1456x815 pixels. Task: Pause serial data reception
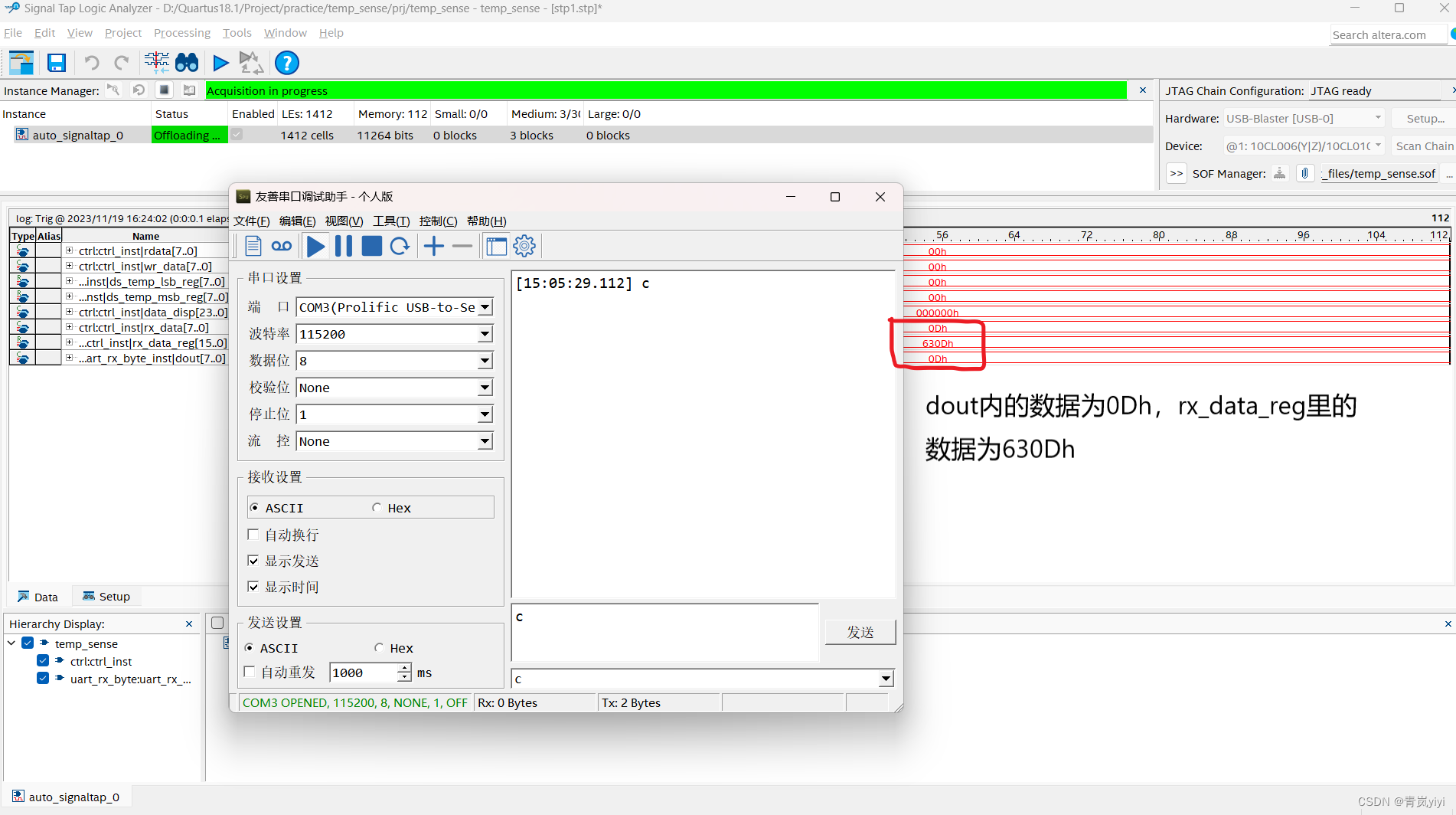point(344,246)
